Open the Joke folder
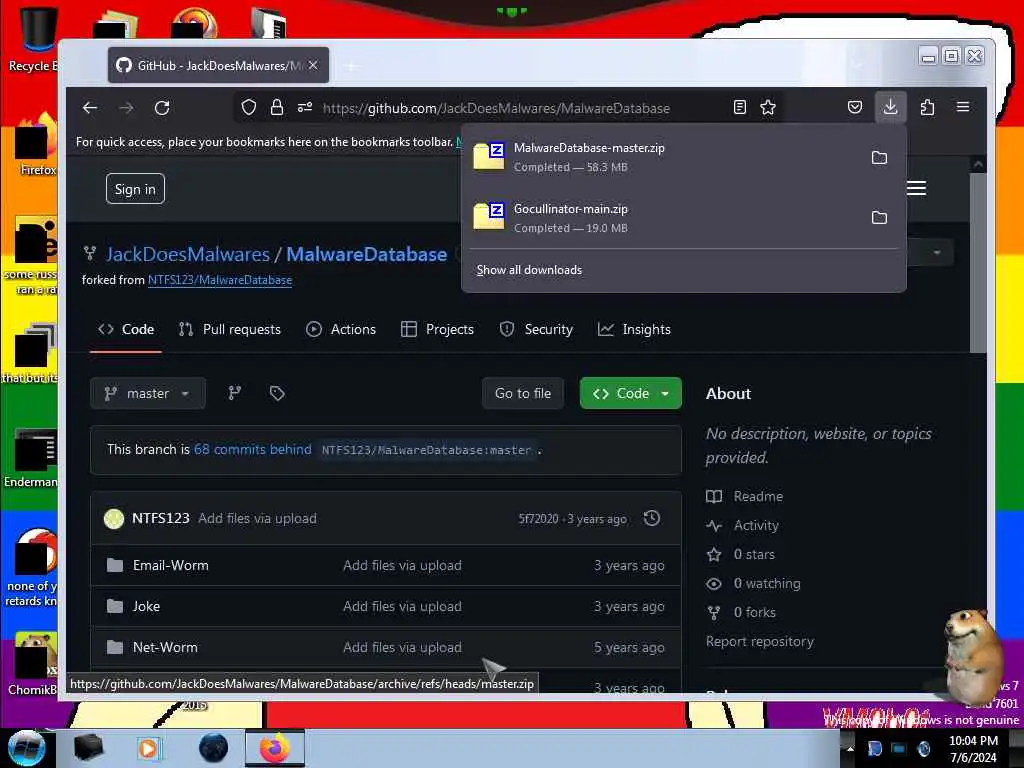The image size is (1024, 768). 146,606
